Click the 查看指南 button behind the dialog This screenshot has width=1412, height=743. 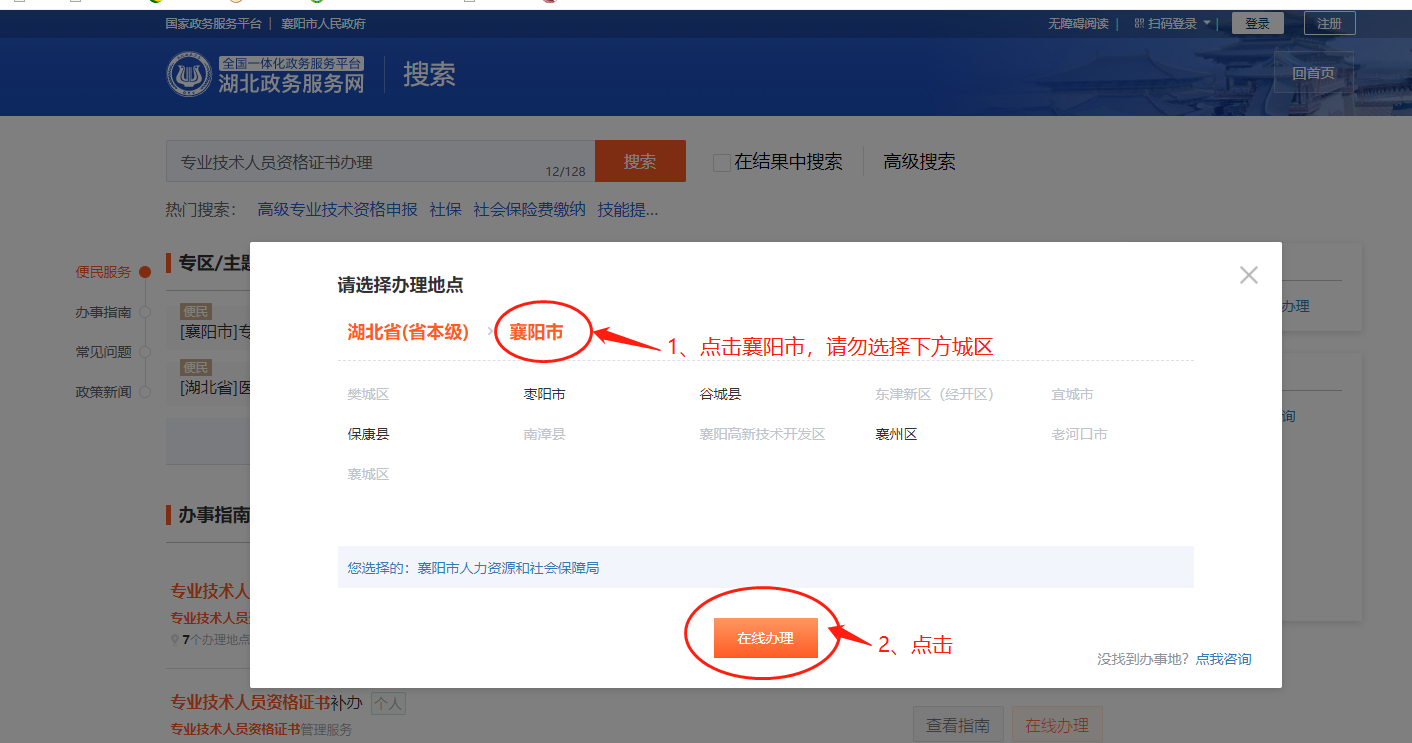[957, 725]
